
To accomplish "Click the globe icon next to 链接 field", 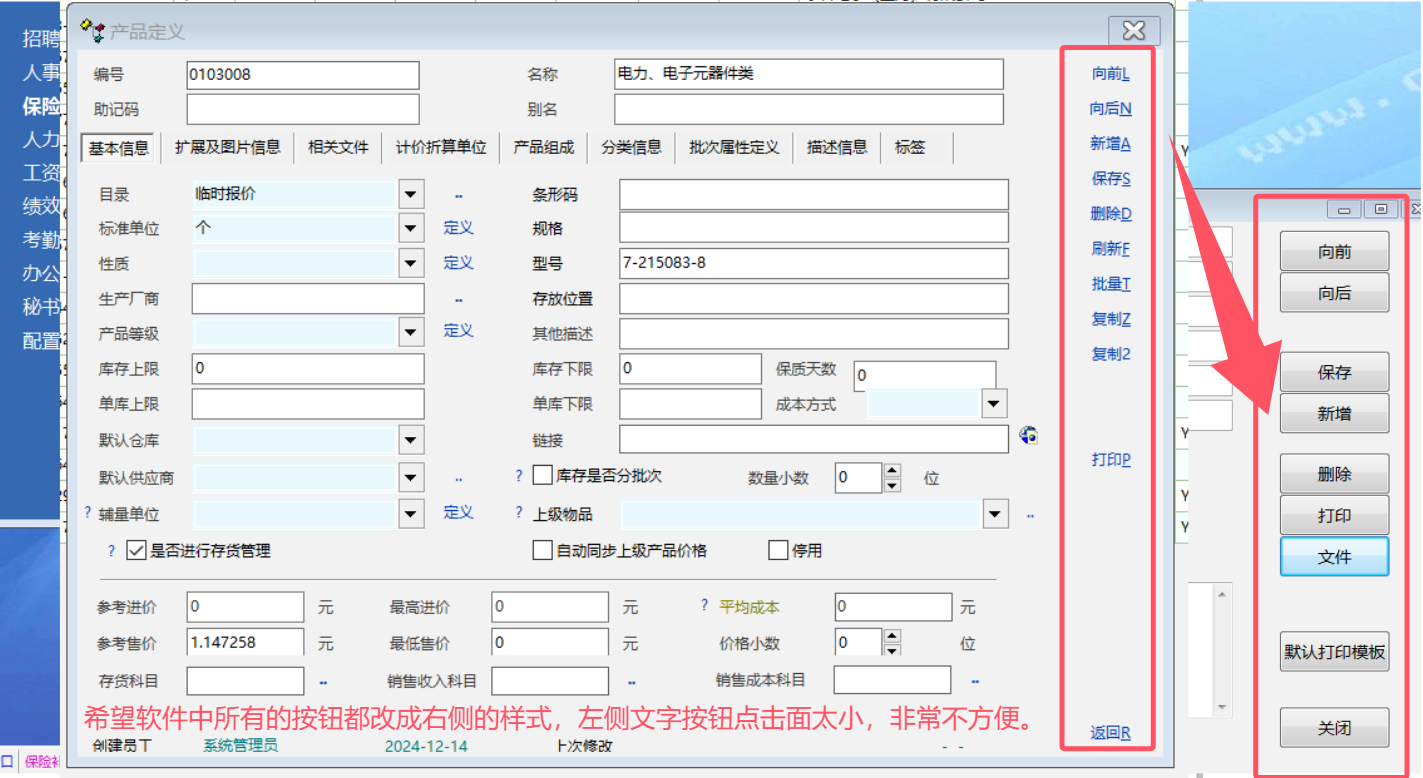I will click(1028, 435).
